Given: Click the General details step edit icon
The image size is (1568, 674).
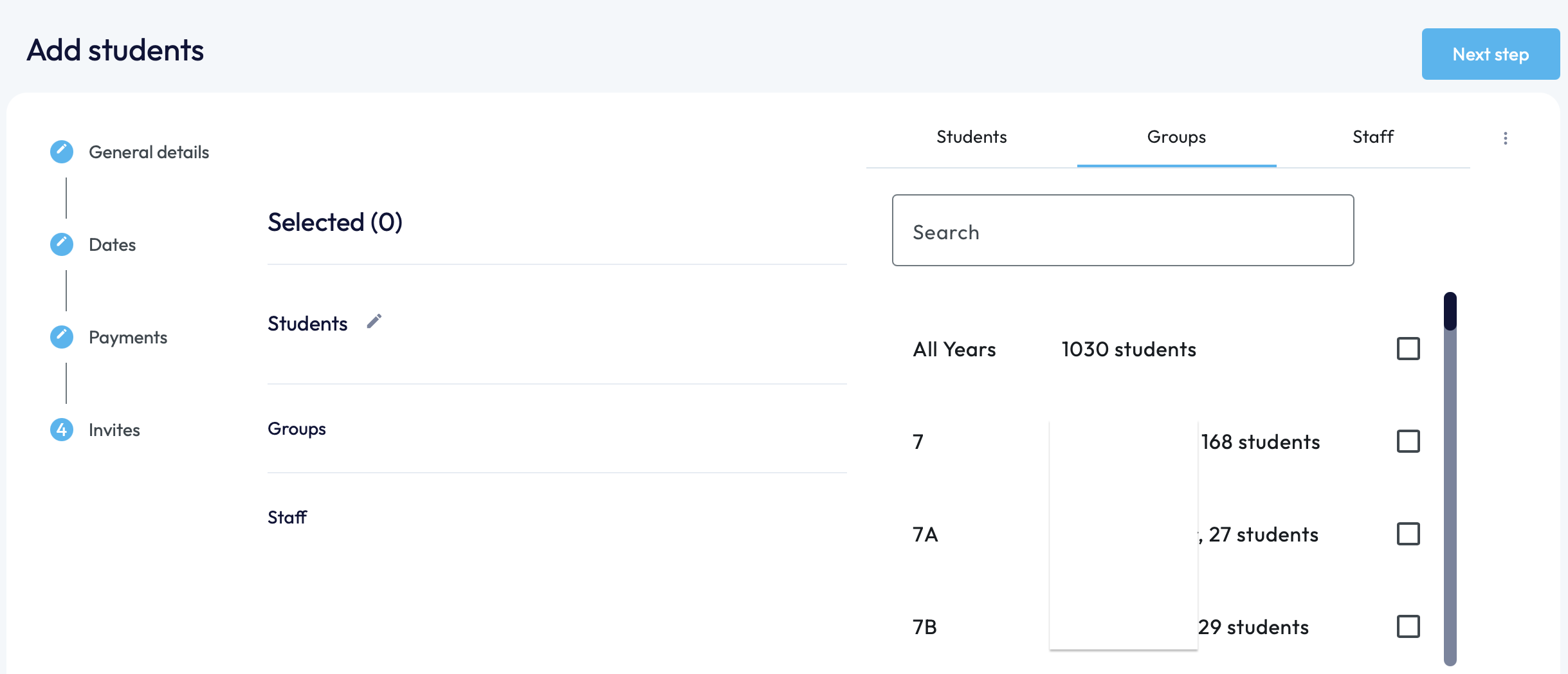Looking at the screenshot, I should point(62,152).
